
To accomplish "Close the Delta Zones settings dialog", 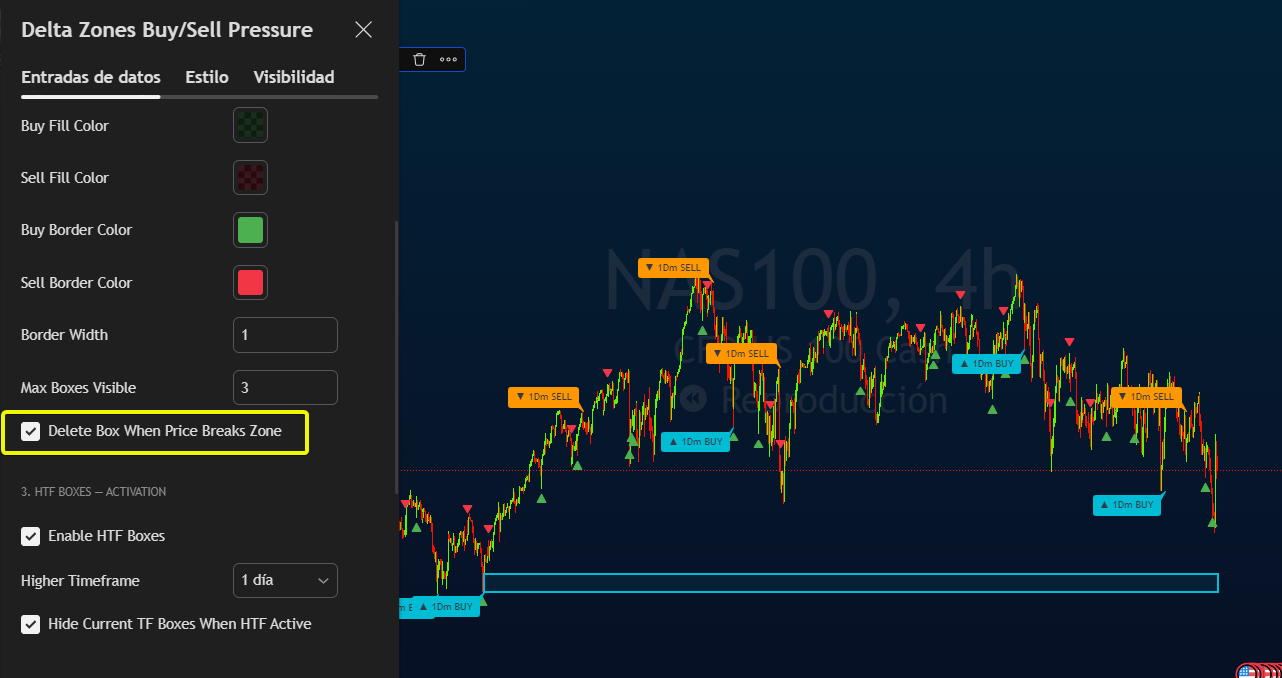I will click(x=363, y=30).
